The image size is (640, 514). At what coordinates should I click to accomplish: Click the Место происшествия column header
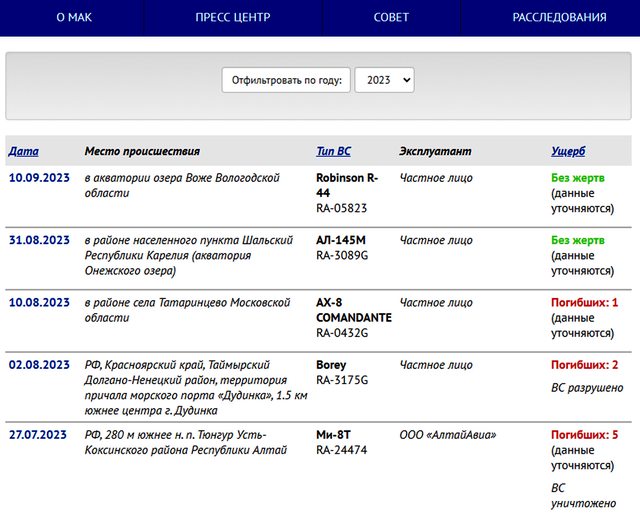click(142, 151)
